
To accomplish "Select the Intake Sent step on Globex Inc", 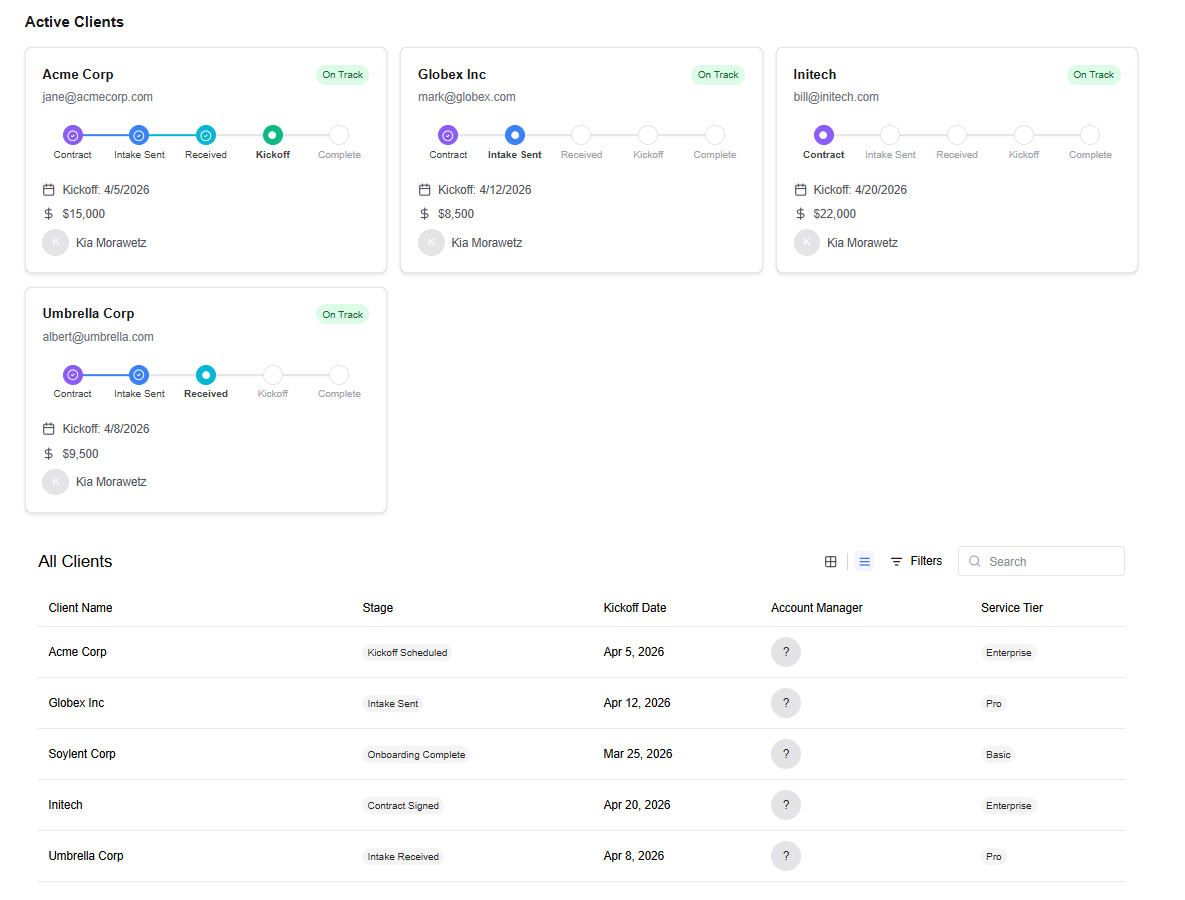I will tap(514, 135).
